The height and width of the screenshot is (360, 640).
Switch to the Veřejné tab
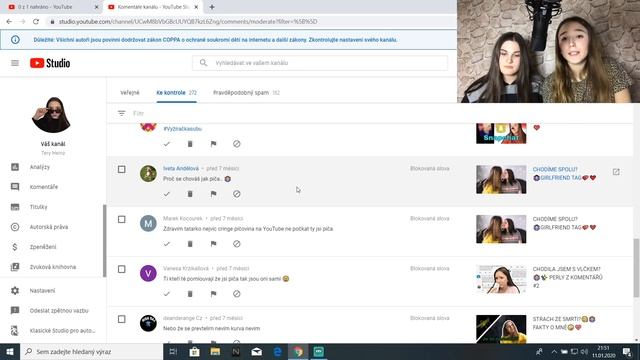[130, 93]
